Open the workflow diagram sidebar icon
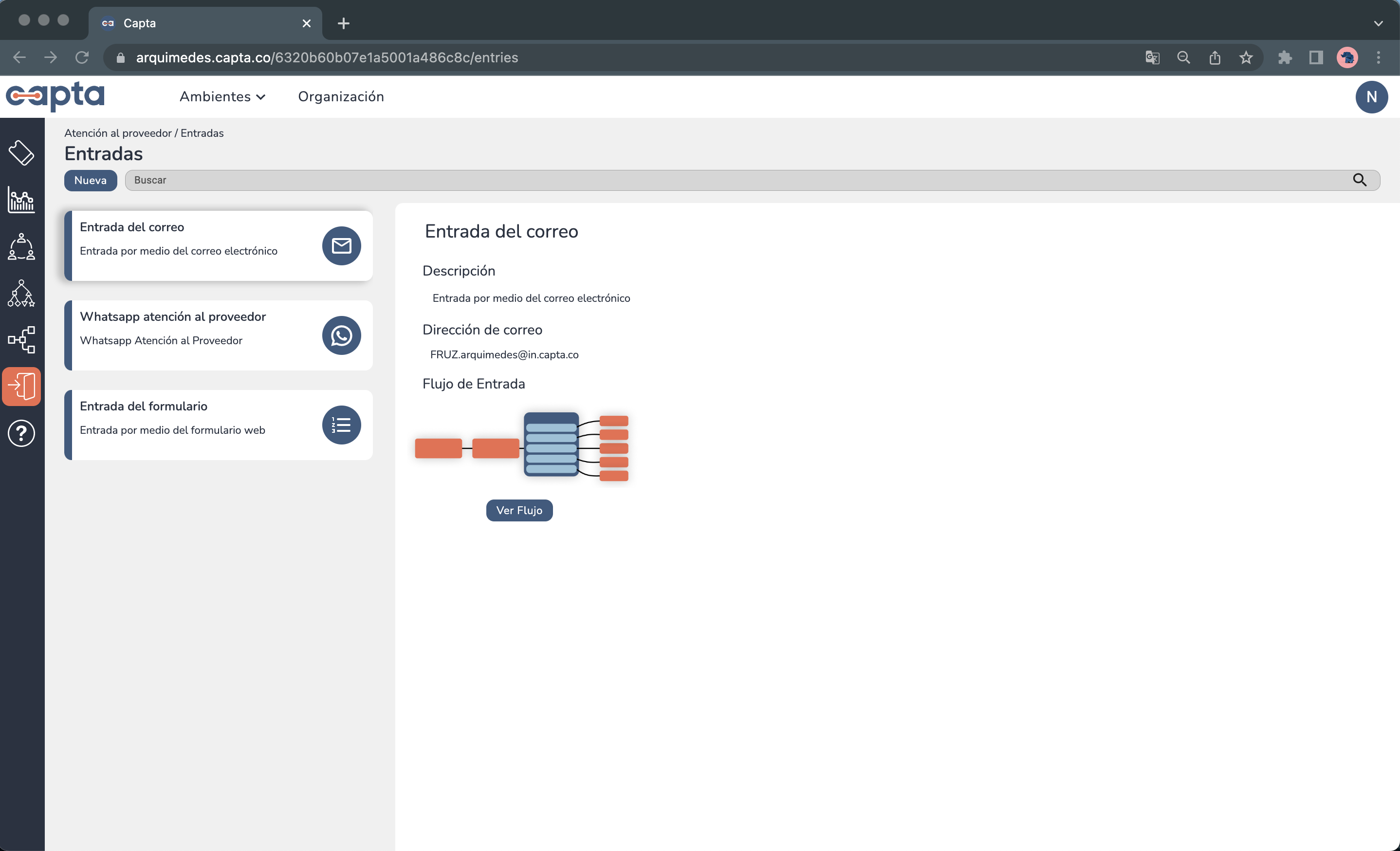 [x=21, y=340]
